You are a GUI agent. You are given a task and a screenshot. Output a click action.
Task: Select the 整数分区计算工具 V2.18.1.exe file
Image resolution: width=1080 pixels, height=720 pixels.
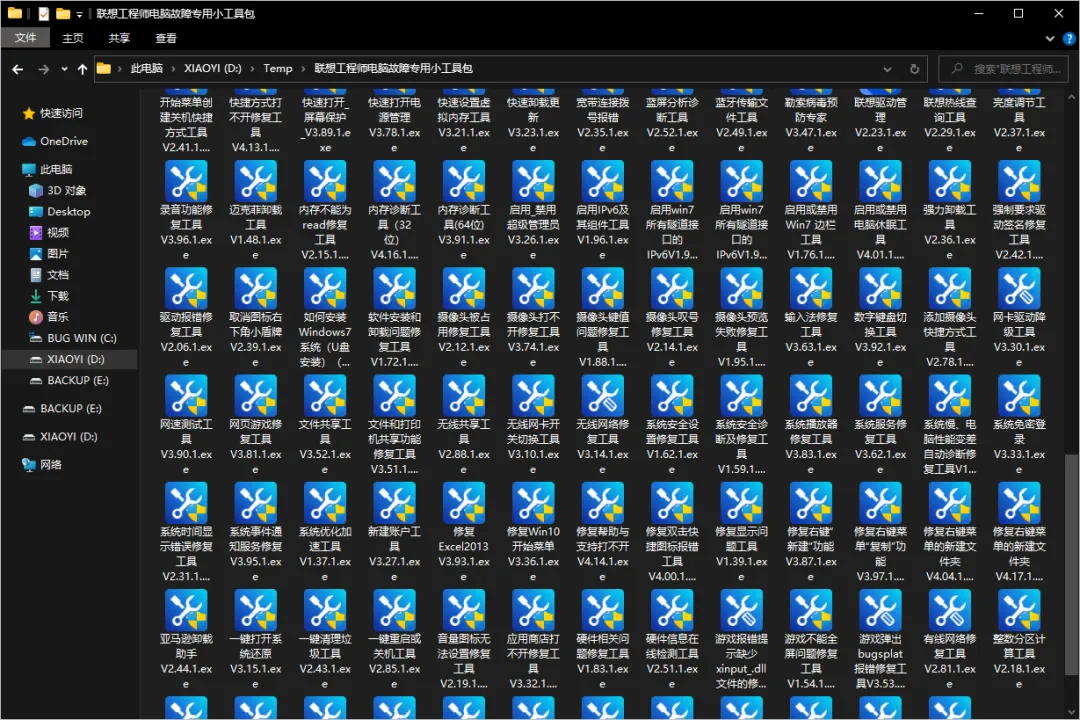point(1019,640)
